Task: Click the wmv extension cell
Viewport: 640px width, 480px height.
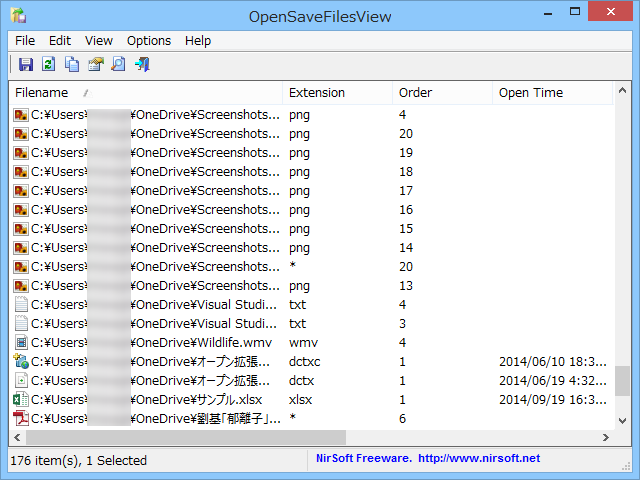Action: click(303, 343)
